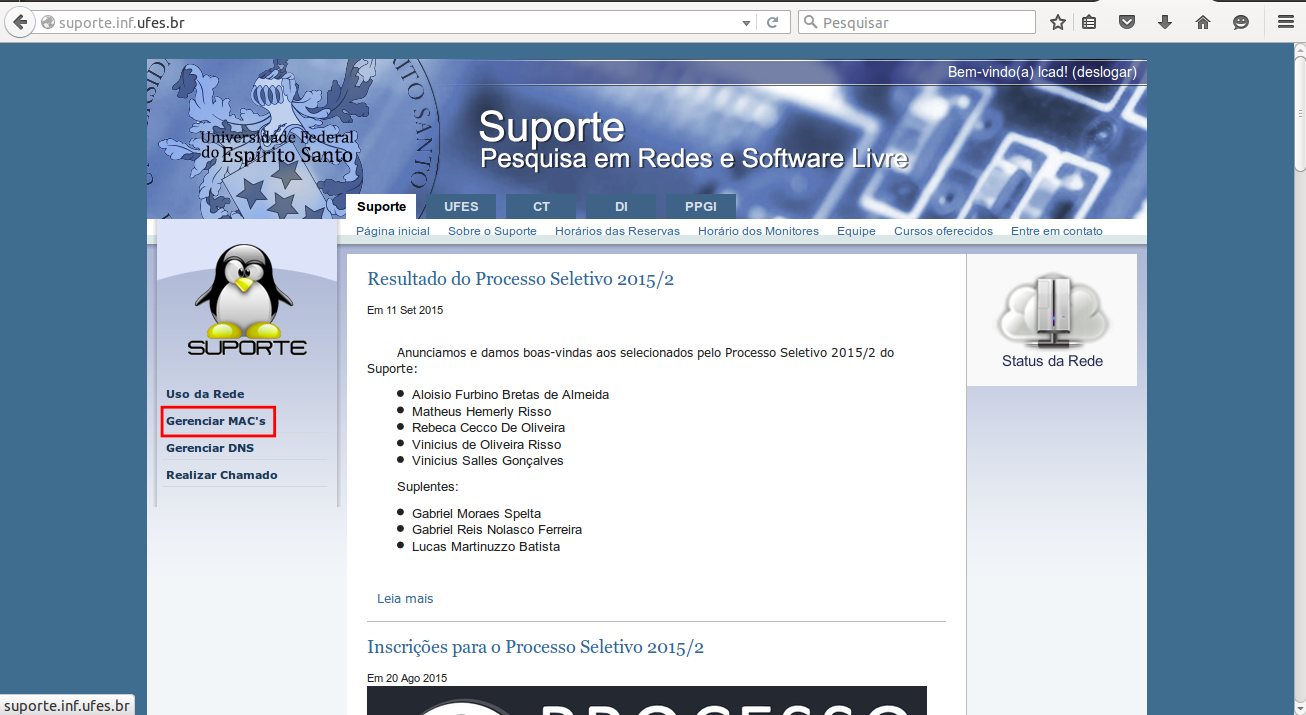Click the deslogar logout link
The height and width of the screenshot is (715, 1306).
coord(1104,72)
